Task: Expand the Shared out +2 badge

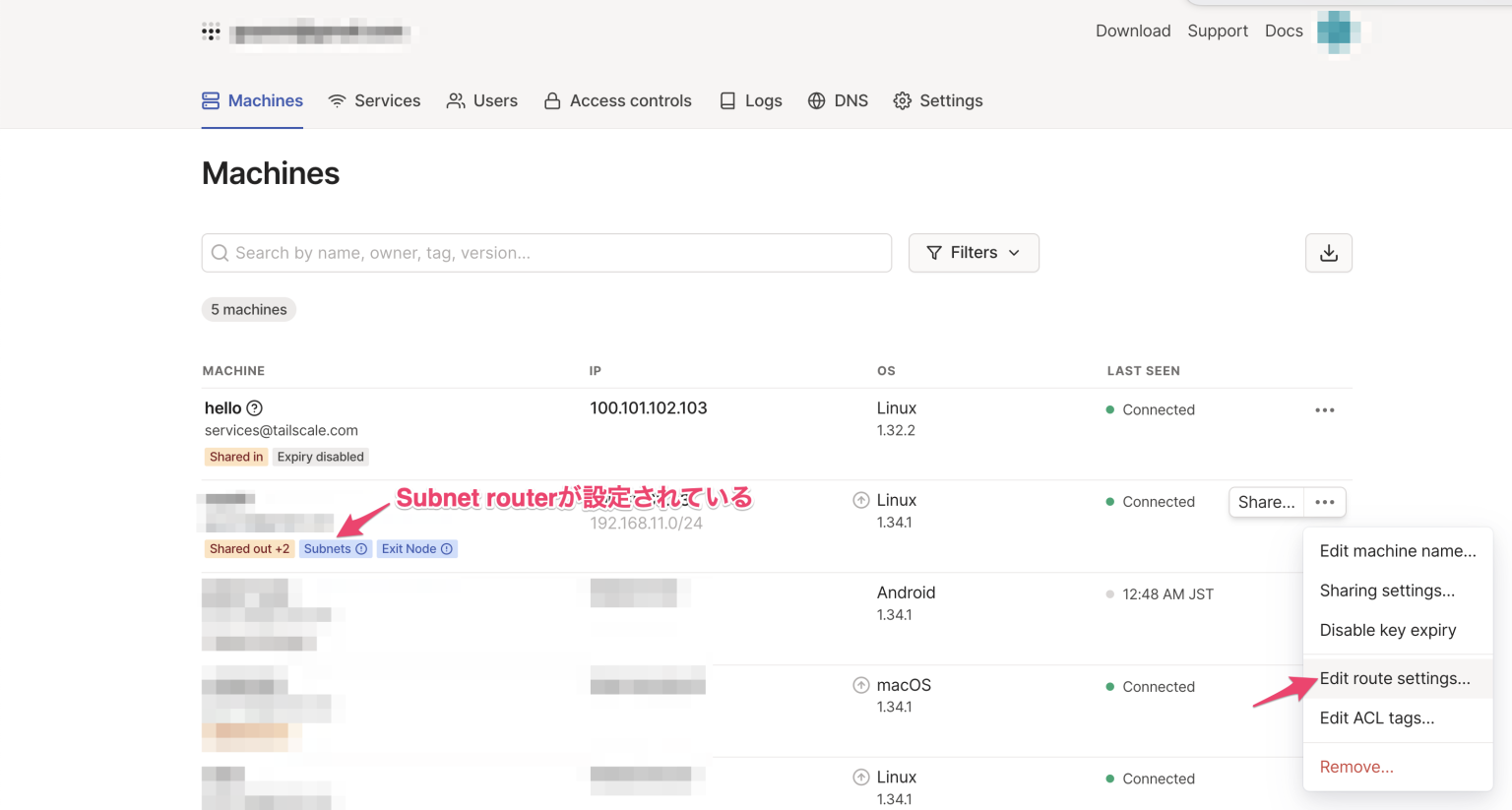Action: pos(249,548)
